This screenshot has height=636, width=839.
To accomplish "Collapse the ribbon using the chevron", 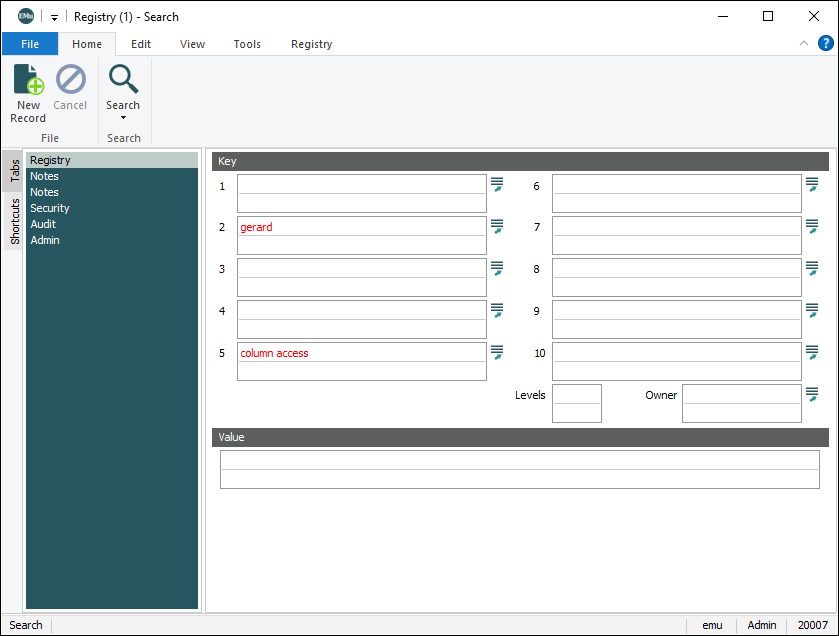I will [804, 43].
